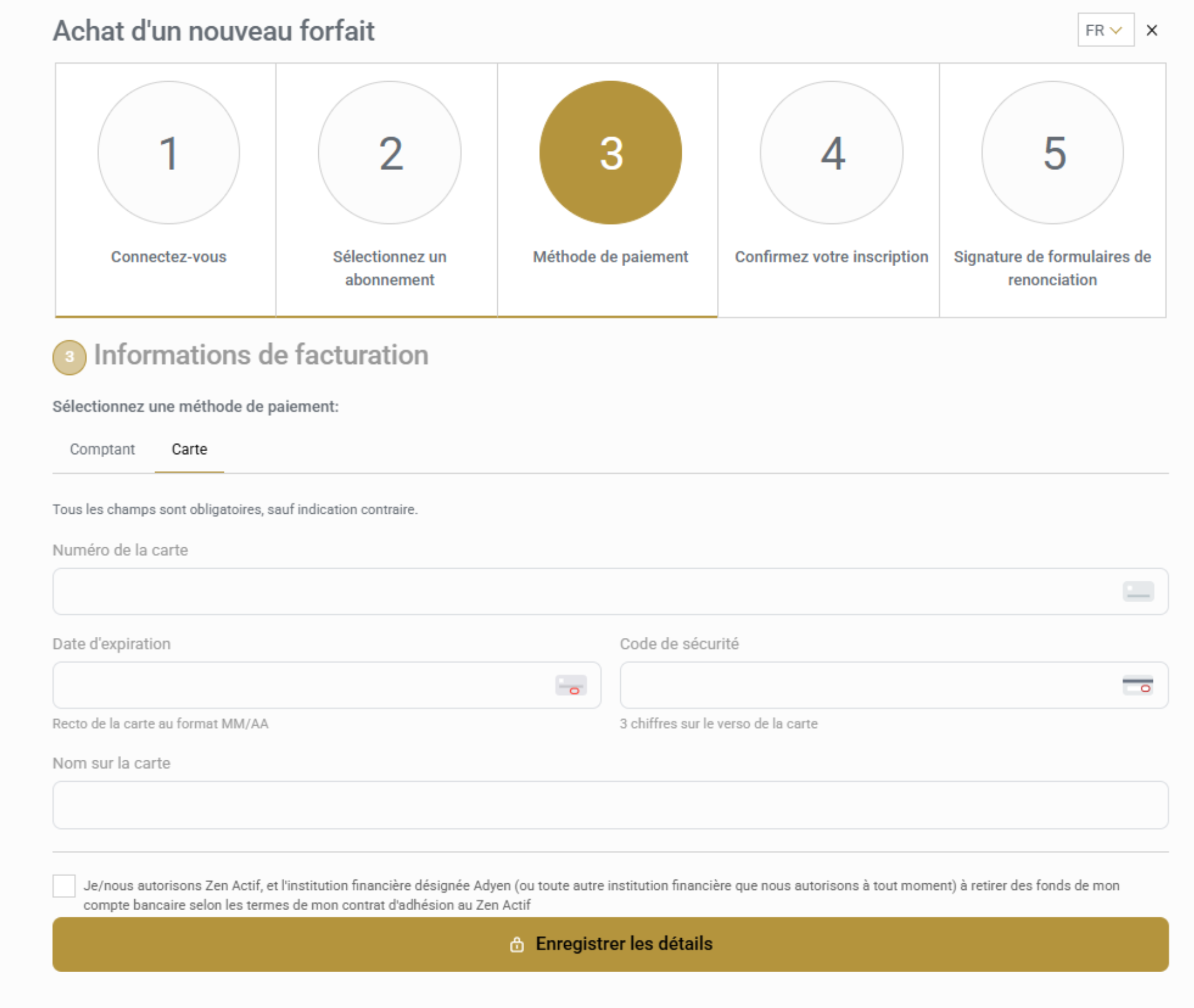Screen dimensions: 1194x1008
Task: Focus the Nom sur la carte field
Action: click(610, 805)
